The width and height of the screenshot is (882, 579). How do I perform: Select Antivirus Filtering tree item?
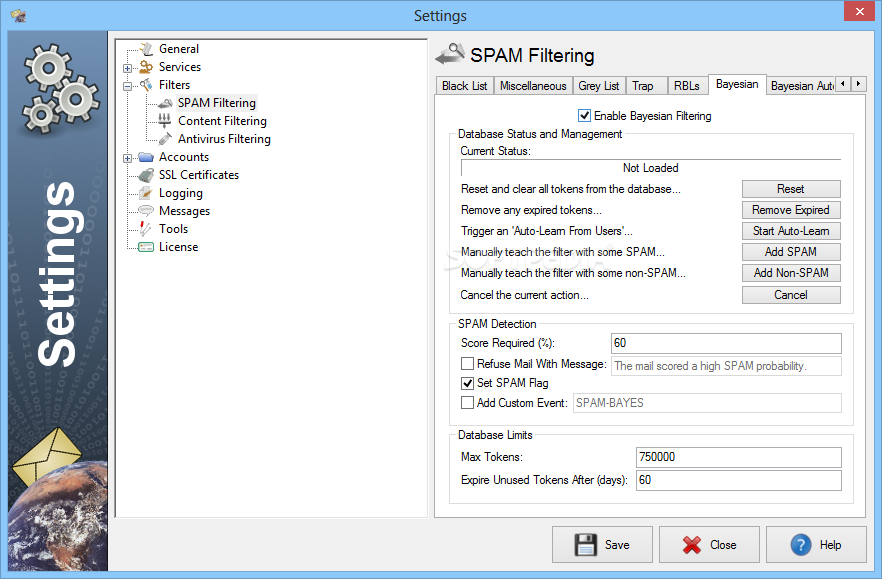(224, 139)
